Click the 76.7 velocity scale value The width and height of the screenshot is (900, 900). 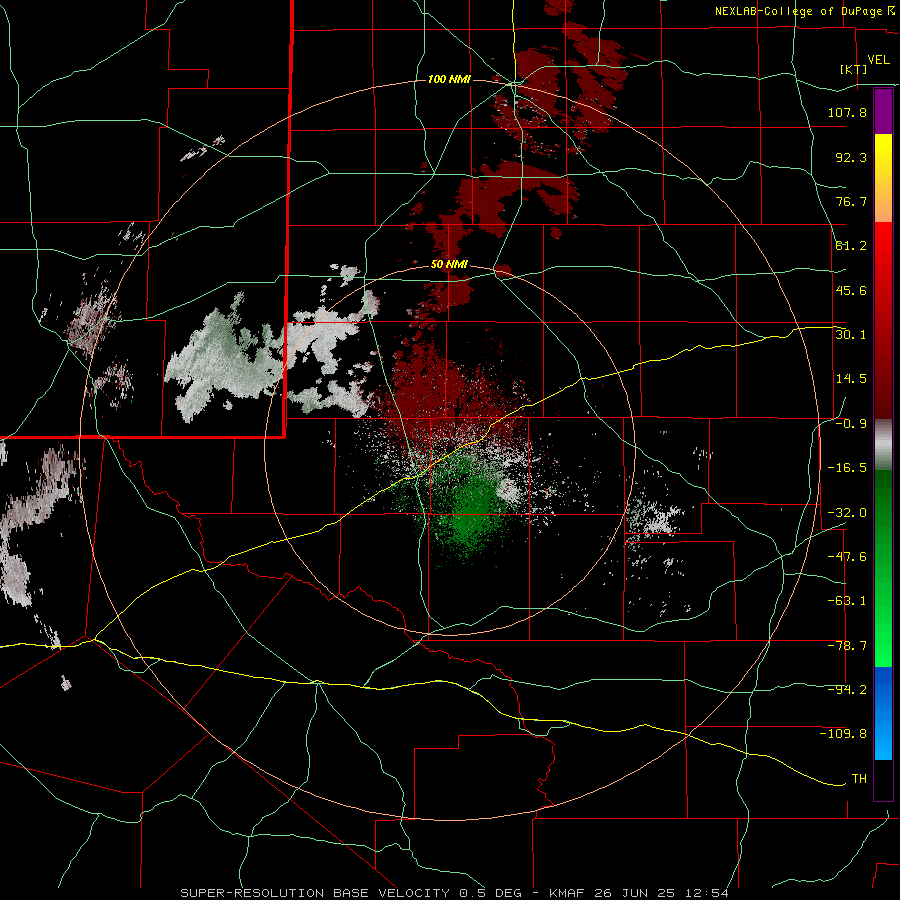(x=851, y=201)
